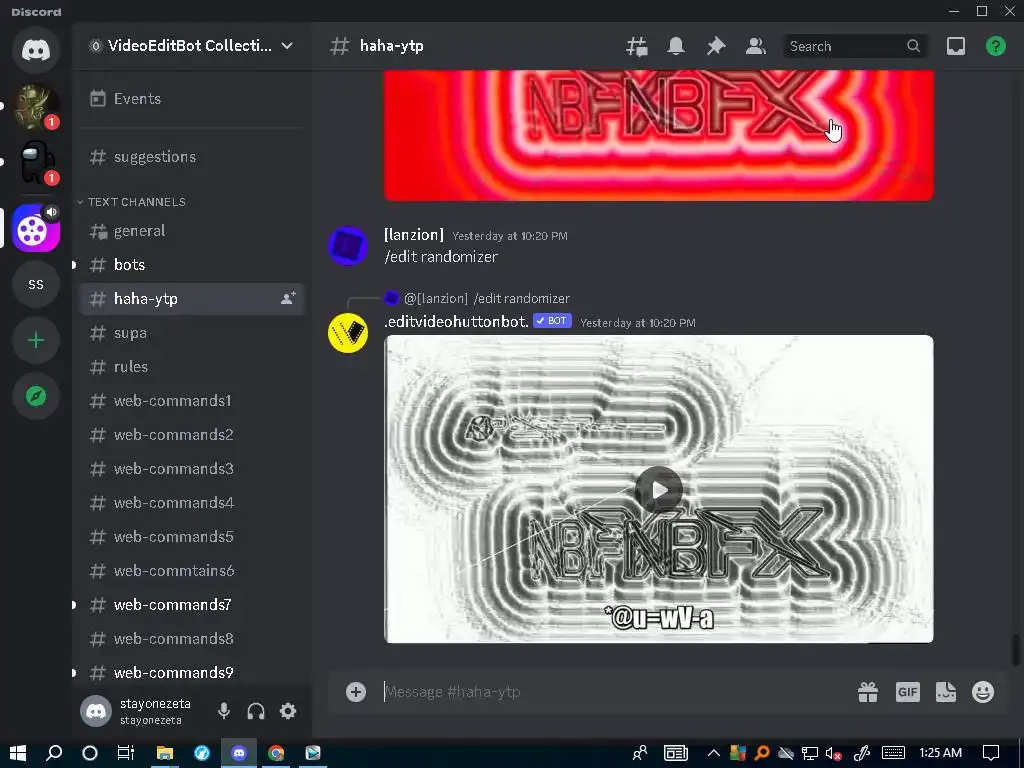Click the [lanzion] blue avatar
Image resolution: width=1024 pixels, height=768 pixels.
347,246
